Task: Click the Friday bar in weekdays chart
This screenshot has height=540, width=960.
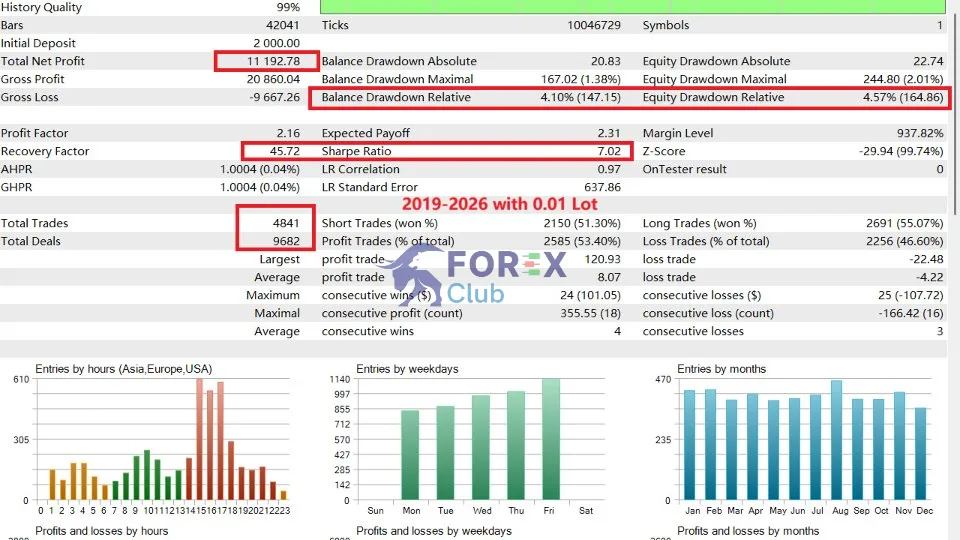Action: click(x=551, y=439)
